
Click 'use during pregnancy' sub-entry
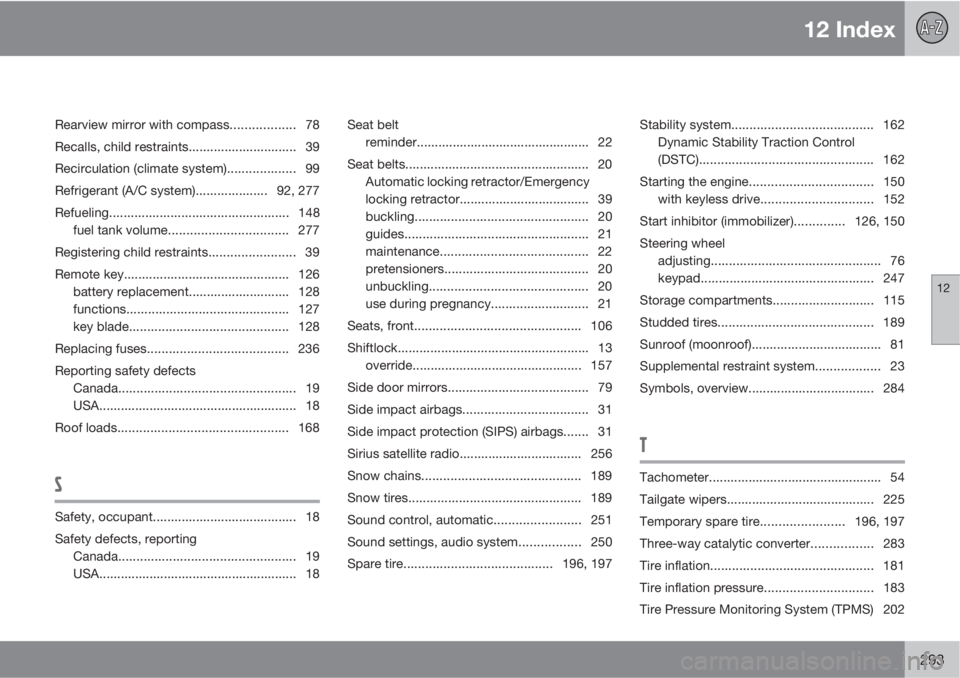pyautogui.click(x=489, y=304)
